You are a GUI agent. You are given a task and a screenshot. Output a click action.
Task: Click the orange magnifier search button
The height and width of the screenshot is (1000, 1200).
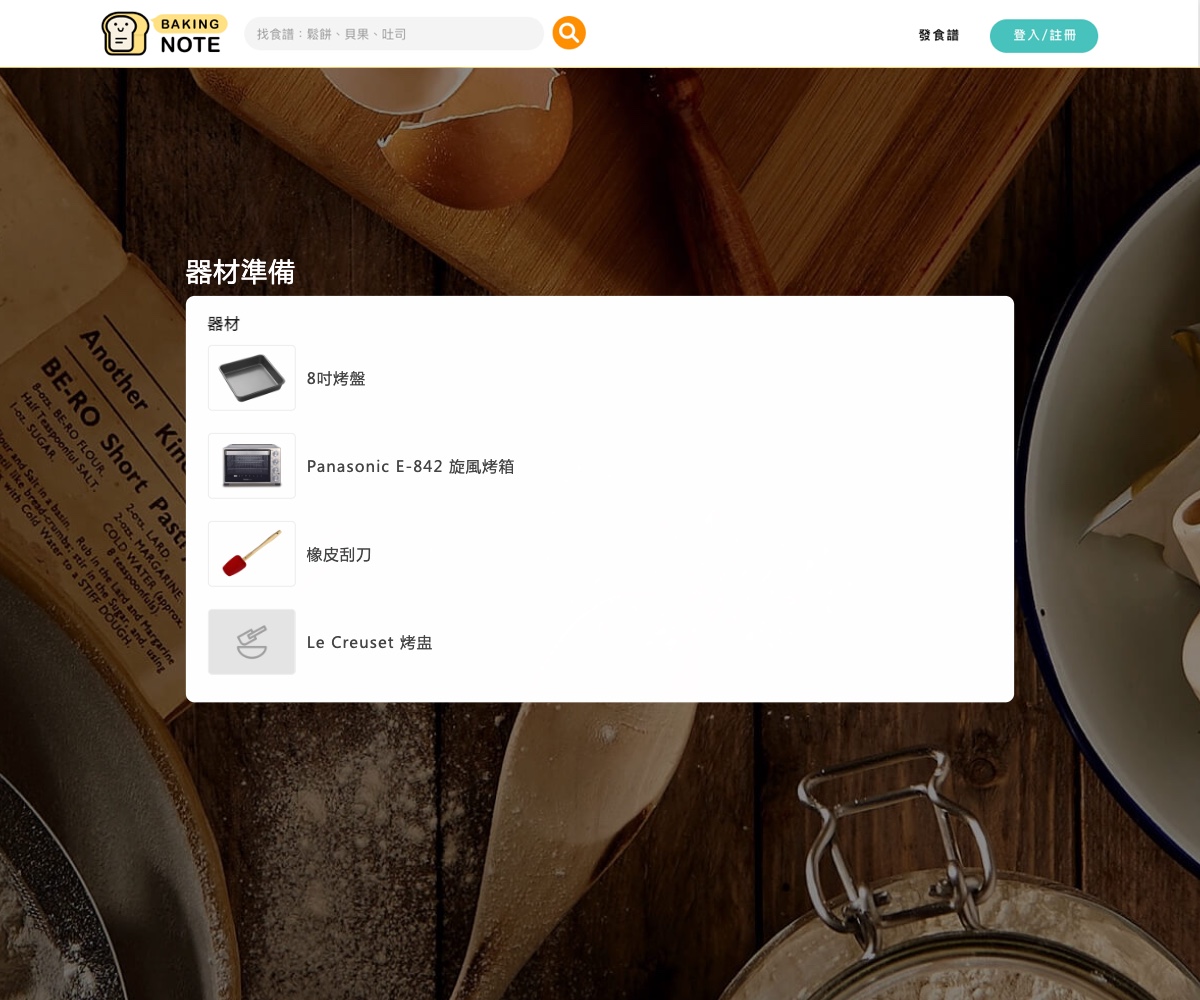click(x=569, y=33)
